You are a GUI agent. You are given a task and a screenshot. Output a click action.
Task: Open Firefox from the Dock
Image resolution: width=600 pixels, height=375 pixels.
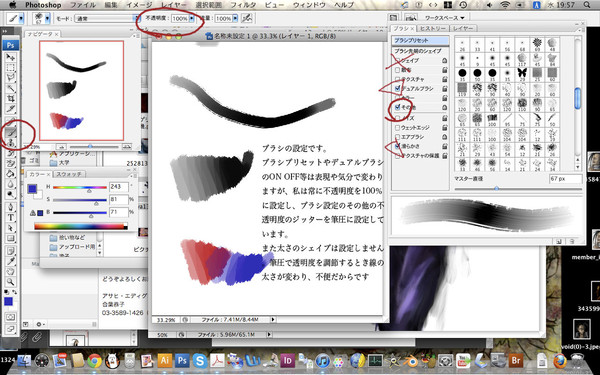(x=560, y=360)
